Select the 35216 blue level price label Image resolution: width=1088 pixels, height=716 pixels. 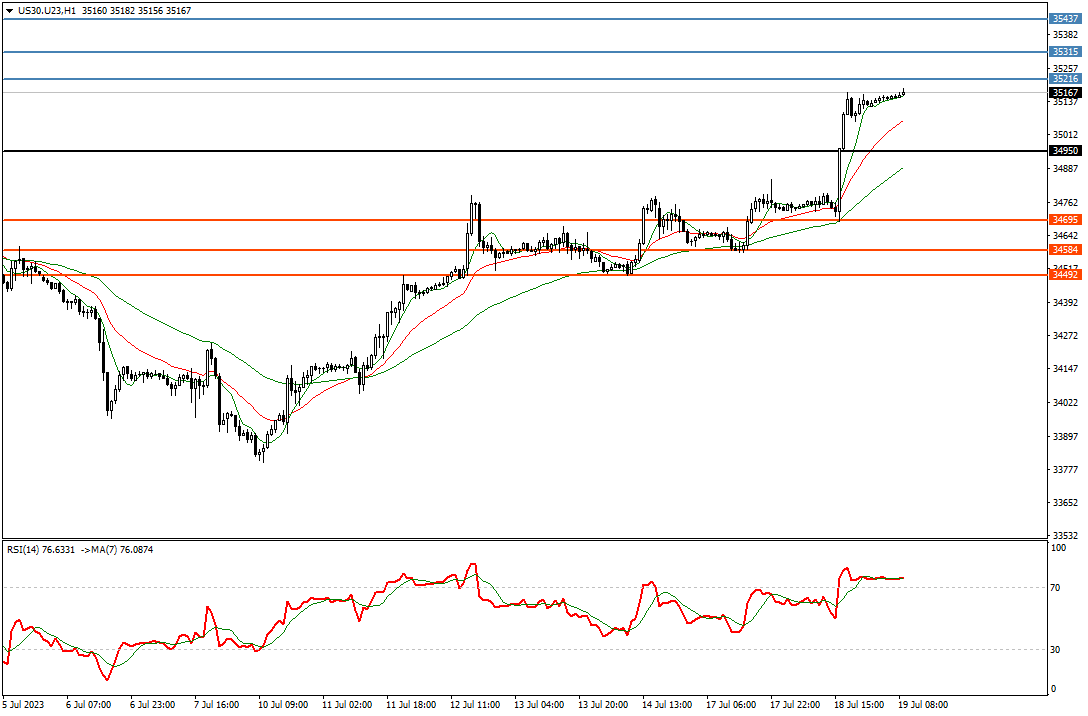(x=1065, y=79)
